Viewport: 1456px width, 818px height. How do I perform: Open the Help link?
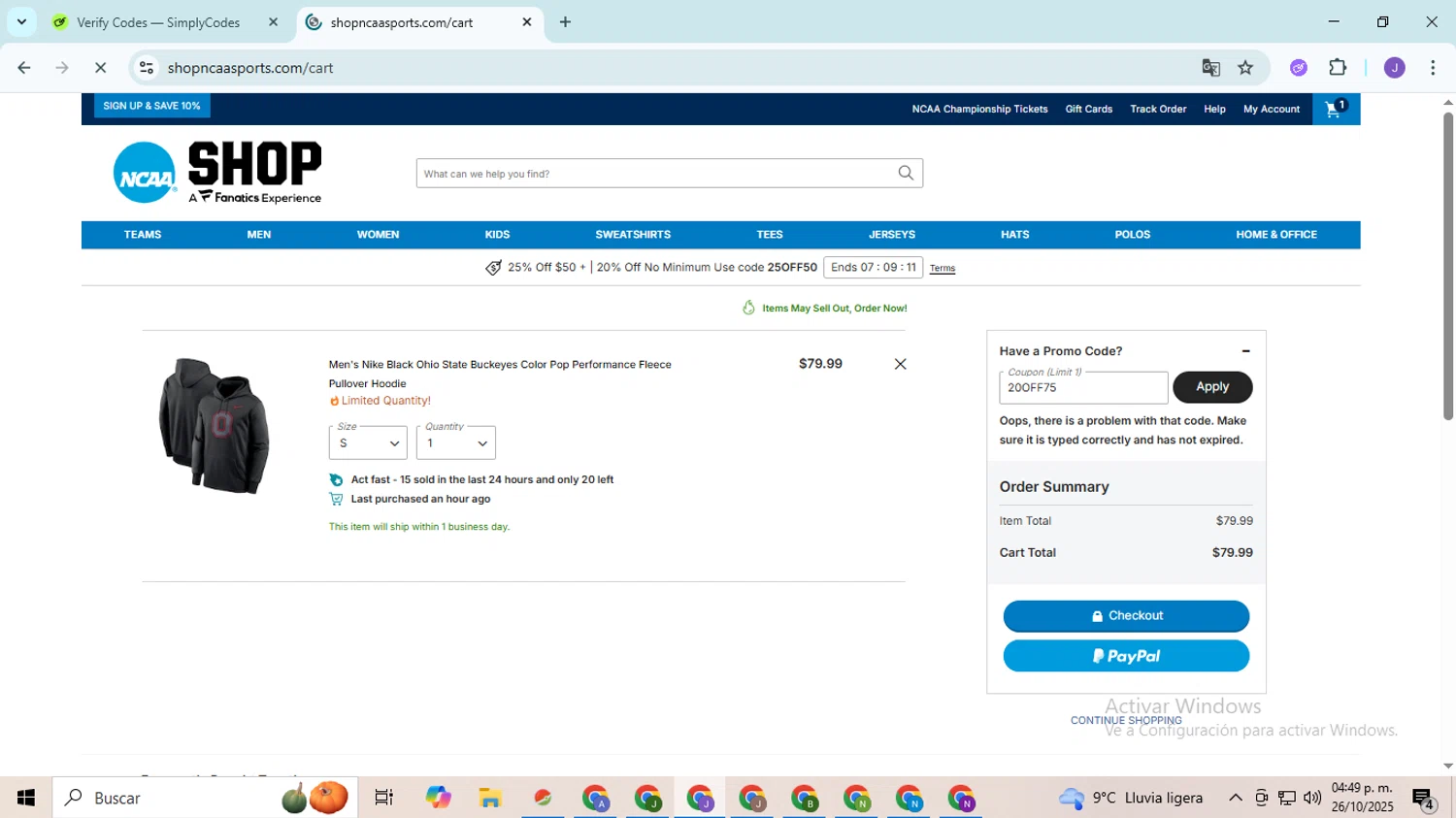pyautogui.click(x=1214, y=109)
